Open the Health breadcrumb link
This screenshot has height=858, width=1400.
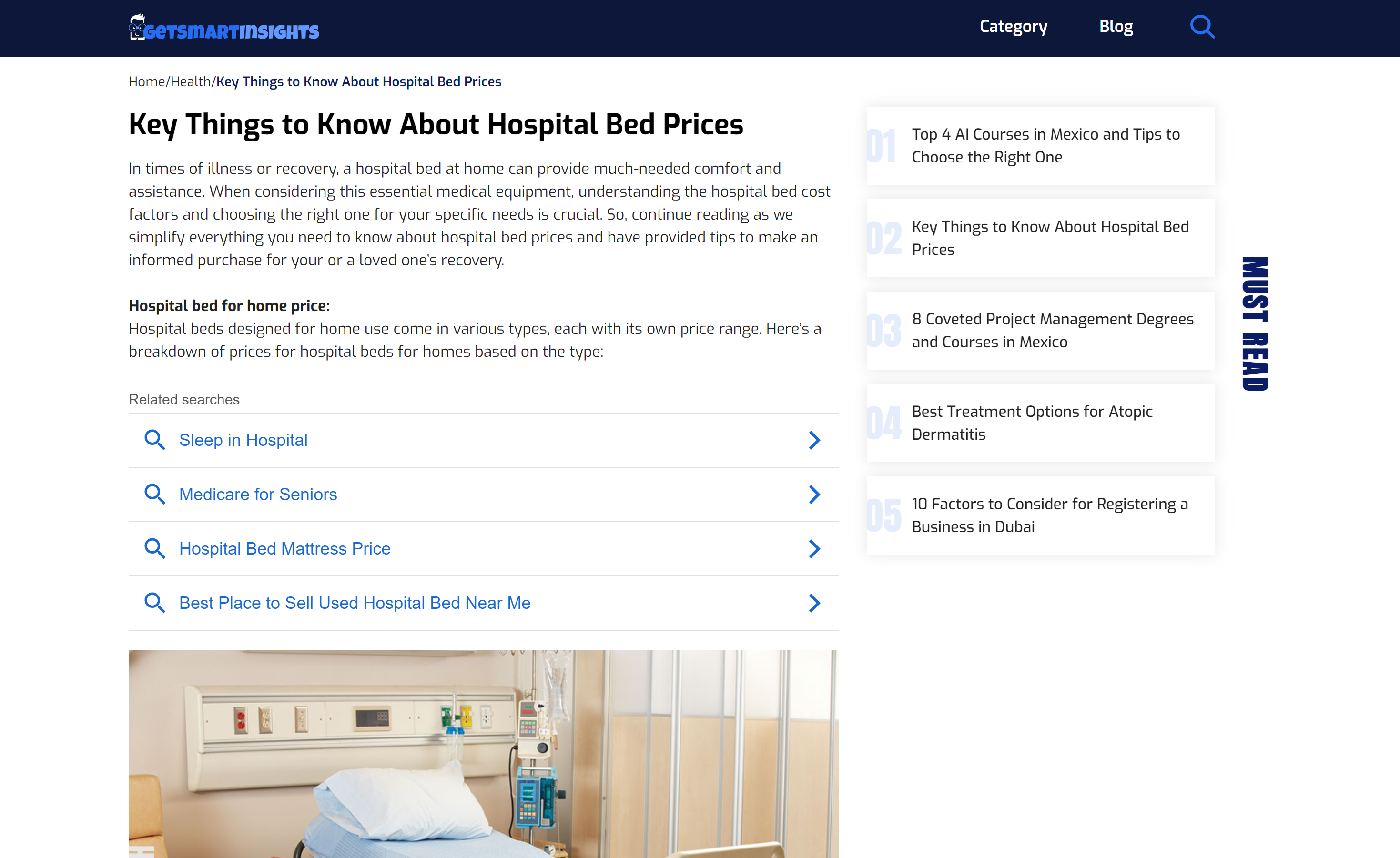point(191,82)
